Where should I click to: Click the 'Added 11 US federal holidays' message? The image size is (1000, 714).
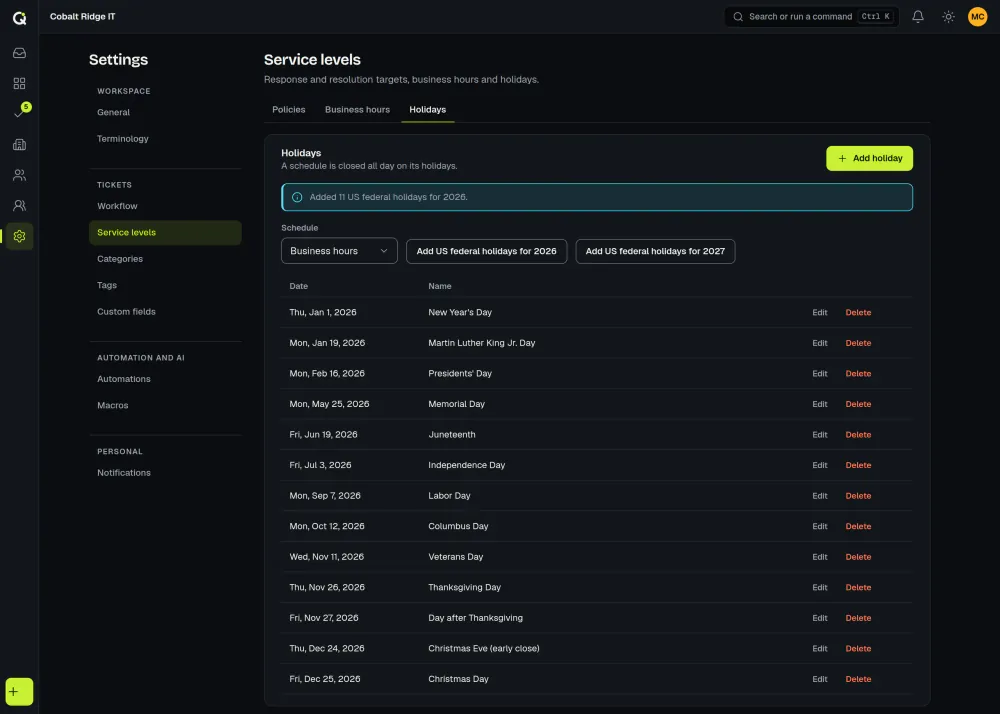388,197
